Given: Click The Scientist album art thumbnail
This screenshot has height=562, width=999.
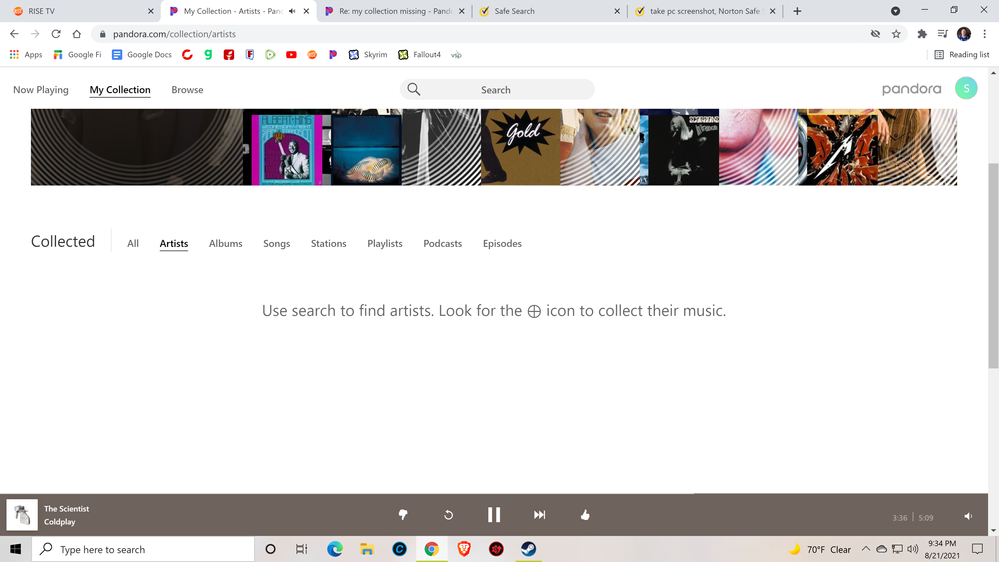Looking at the screenshot, I should (22, 514).
